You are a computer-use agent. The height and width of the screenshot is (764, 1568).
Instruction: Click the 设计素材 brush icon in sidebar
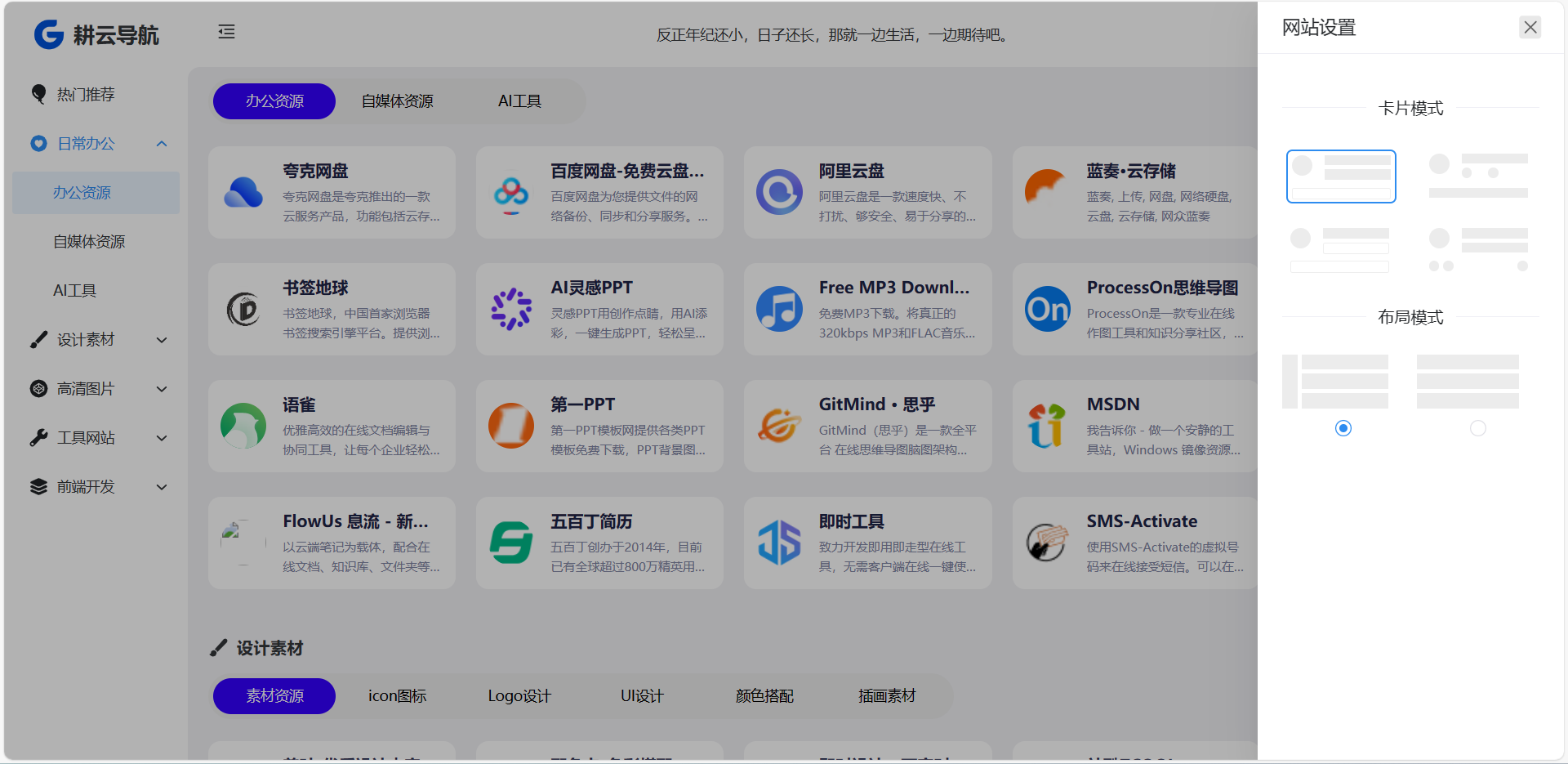38,340
